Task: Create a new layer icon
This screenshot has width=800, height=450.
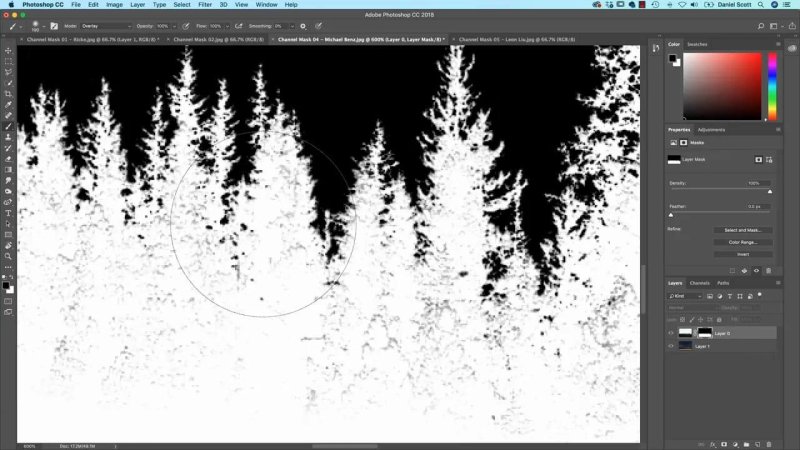Action: click(x=758, y=444)
